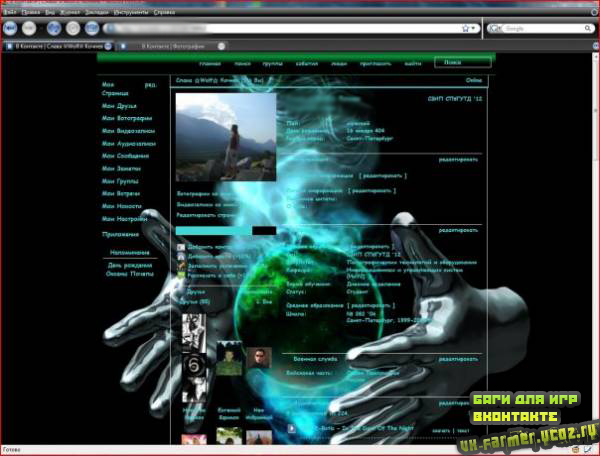Image resolution: width=600 pixels, height=456 pixels.
Task: Click 'Редактировать страницу' under the photo
Action: coord(206,215)
